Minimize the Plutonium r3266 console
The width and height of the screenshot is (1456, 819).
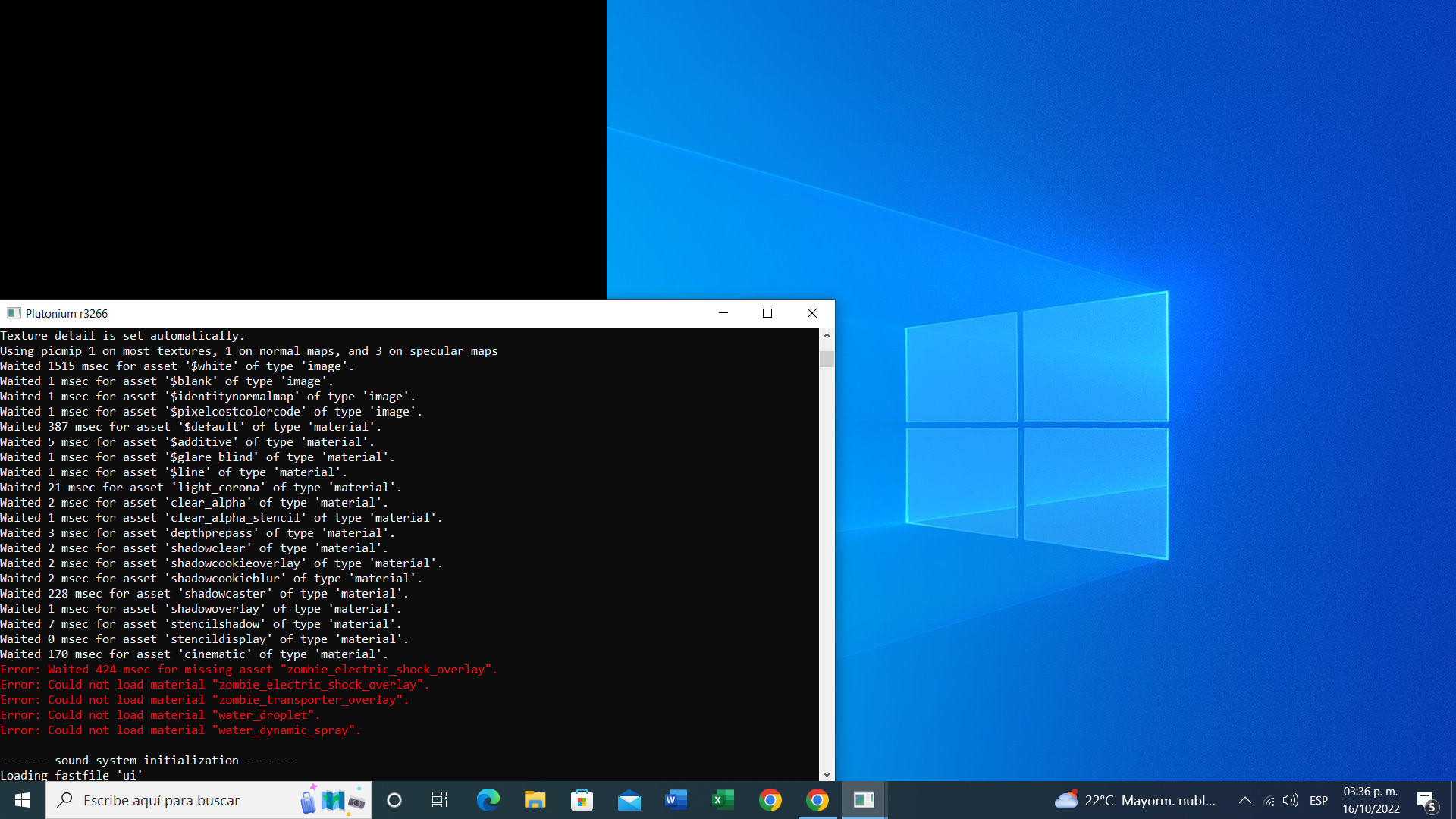pyautogui.click(x=723, y=313)
